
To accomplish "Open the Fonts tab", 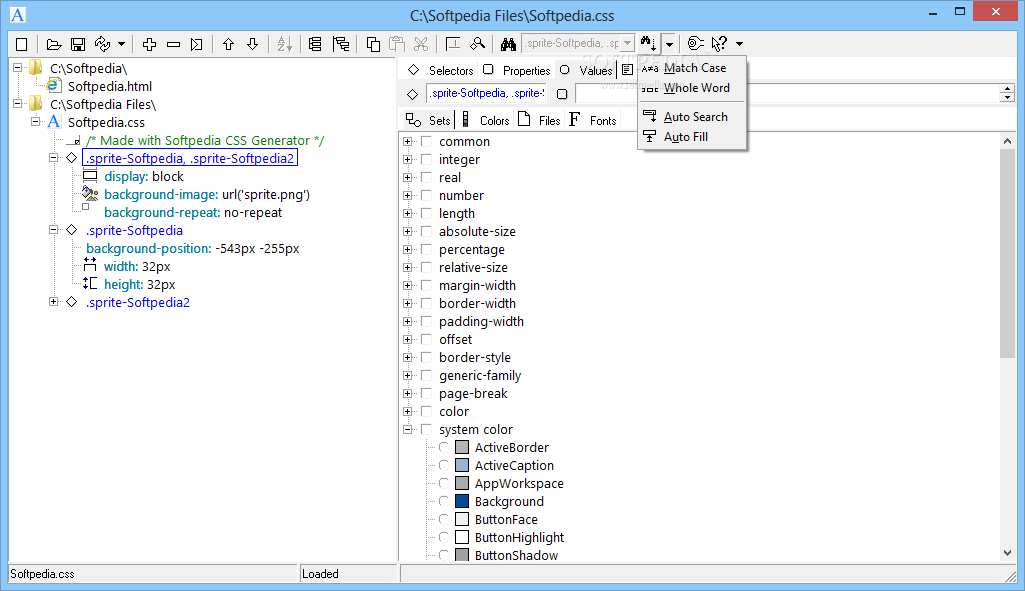I will tap(592, 120).
